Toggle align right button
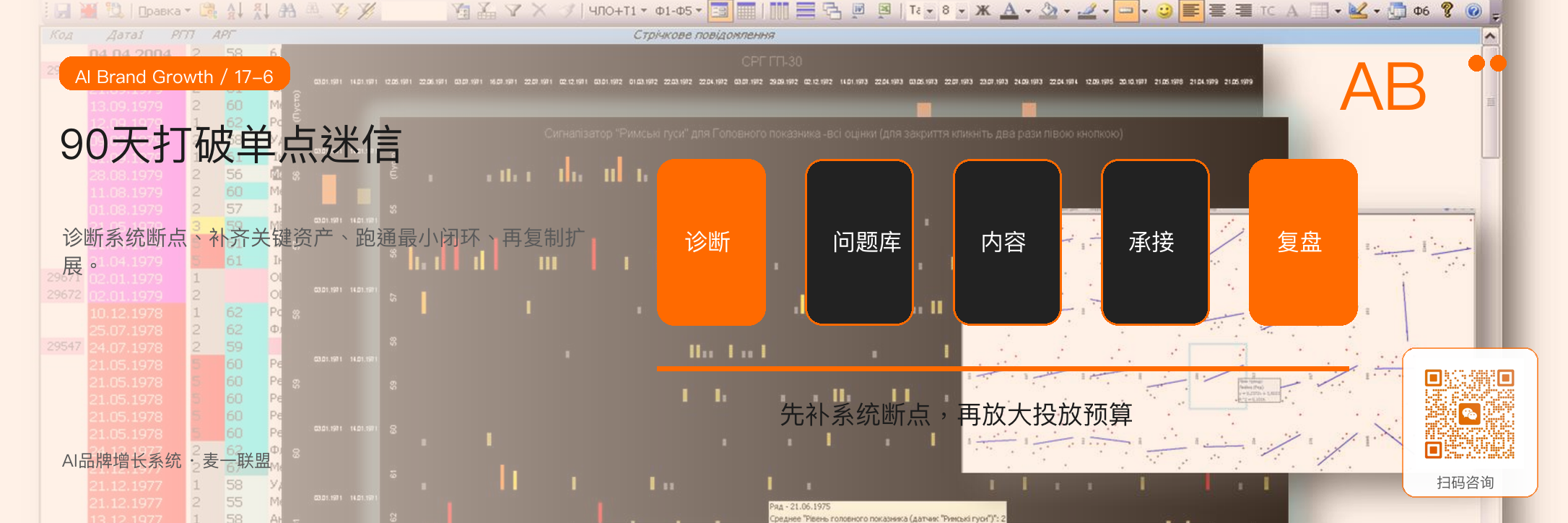The height and width of the screenshot is (523, 1568). point(1243,10)
